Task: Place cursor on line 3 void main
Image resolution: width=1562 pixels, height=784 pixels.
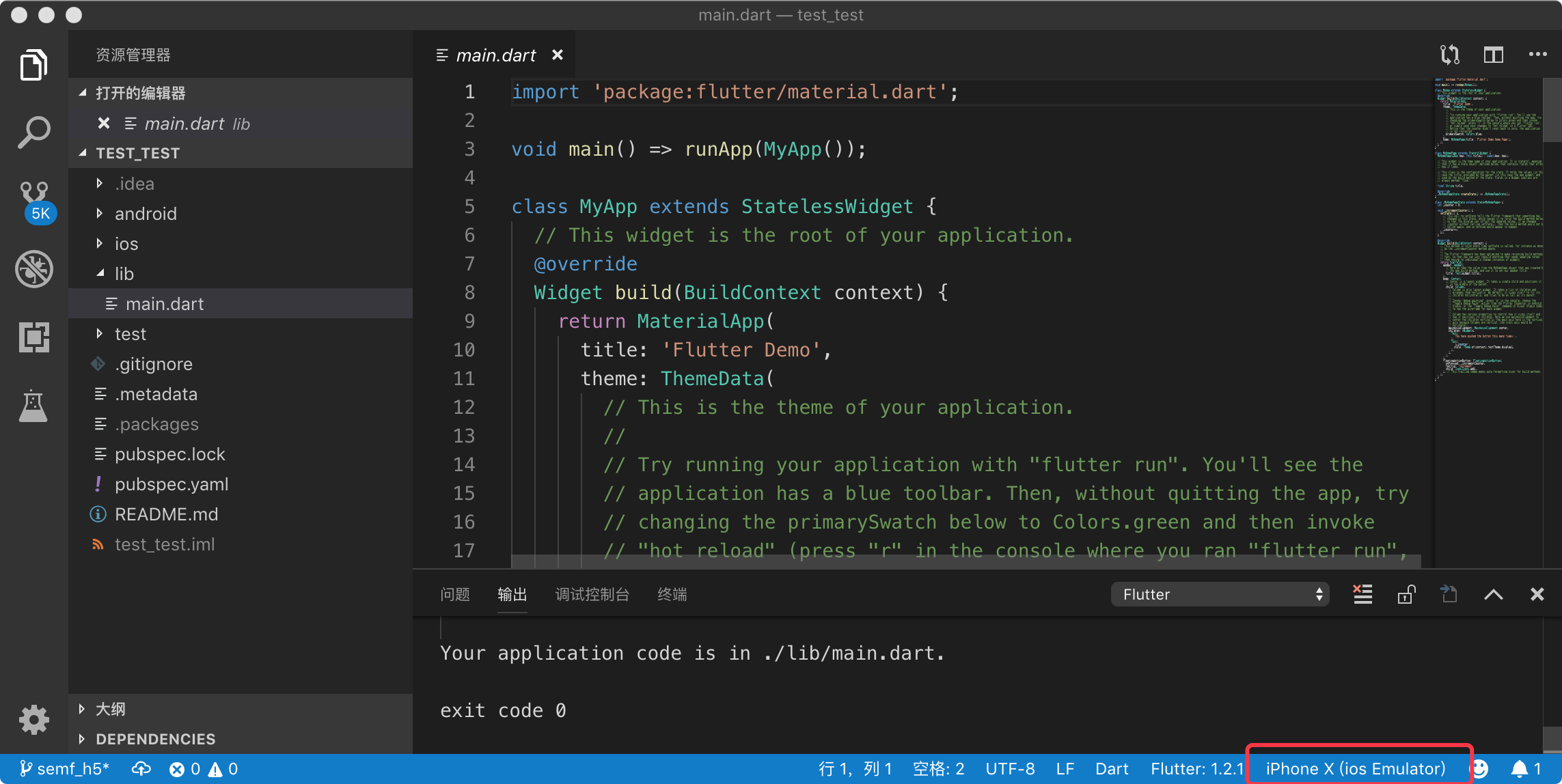Action: tap(689, 149)
